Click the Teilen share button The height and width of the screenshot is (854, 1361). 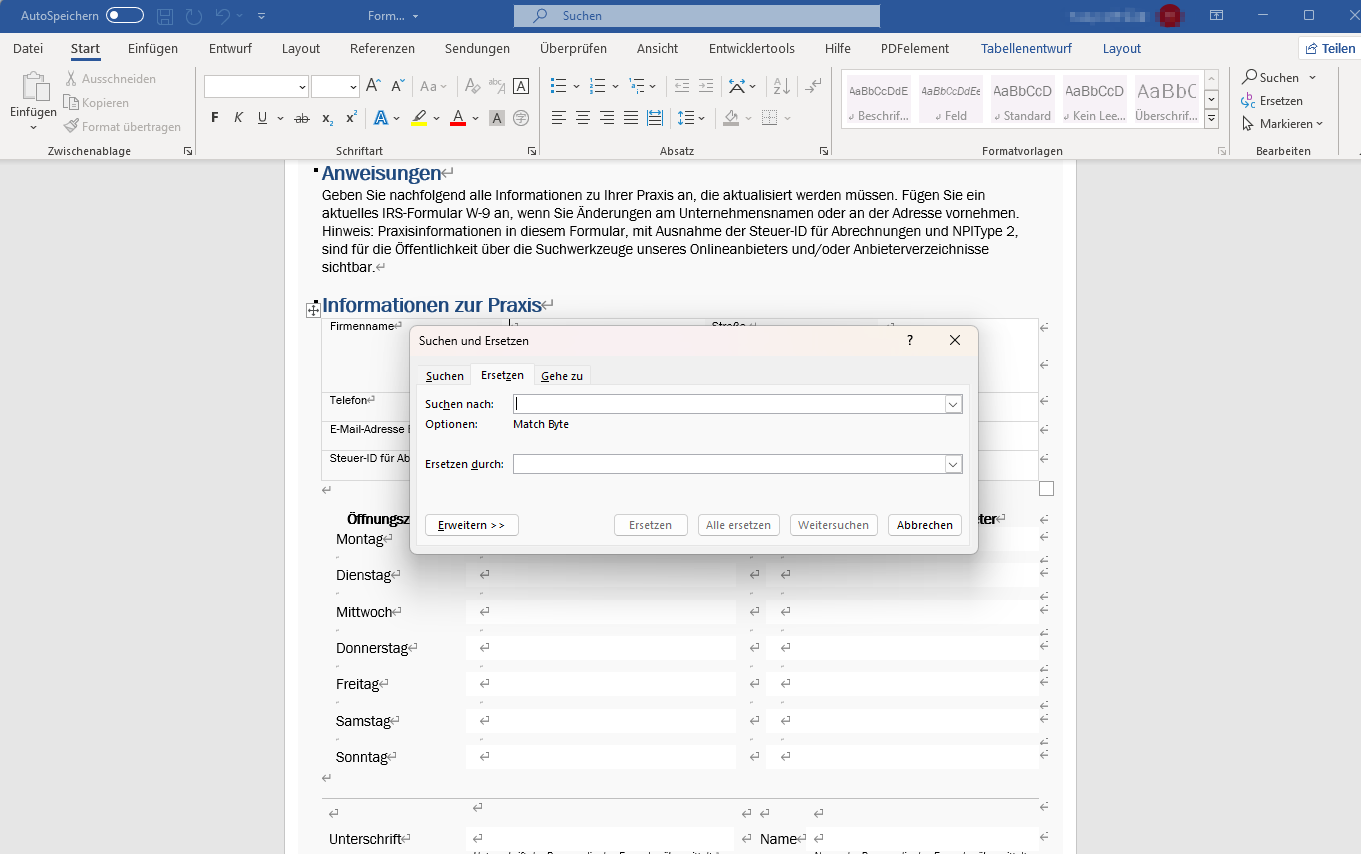click(x=1329, y=48)
